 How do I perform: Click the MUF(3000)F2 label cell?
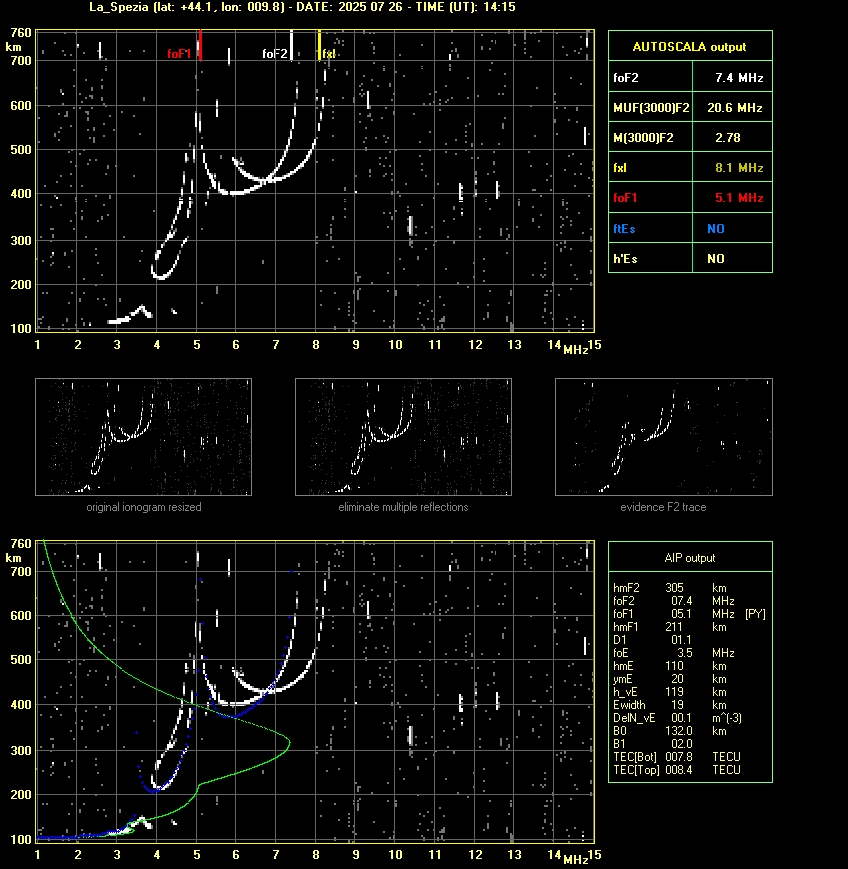[651, 108]
